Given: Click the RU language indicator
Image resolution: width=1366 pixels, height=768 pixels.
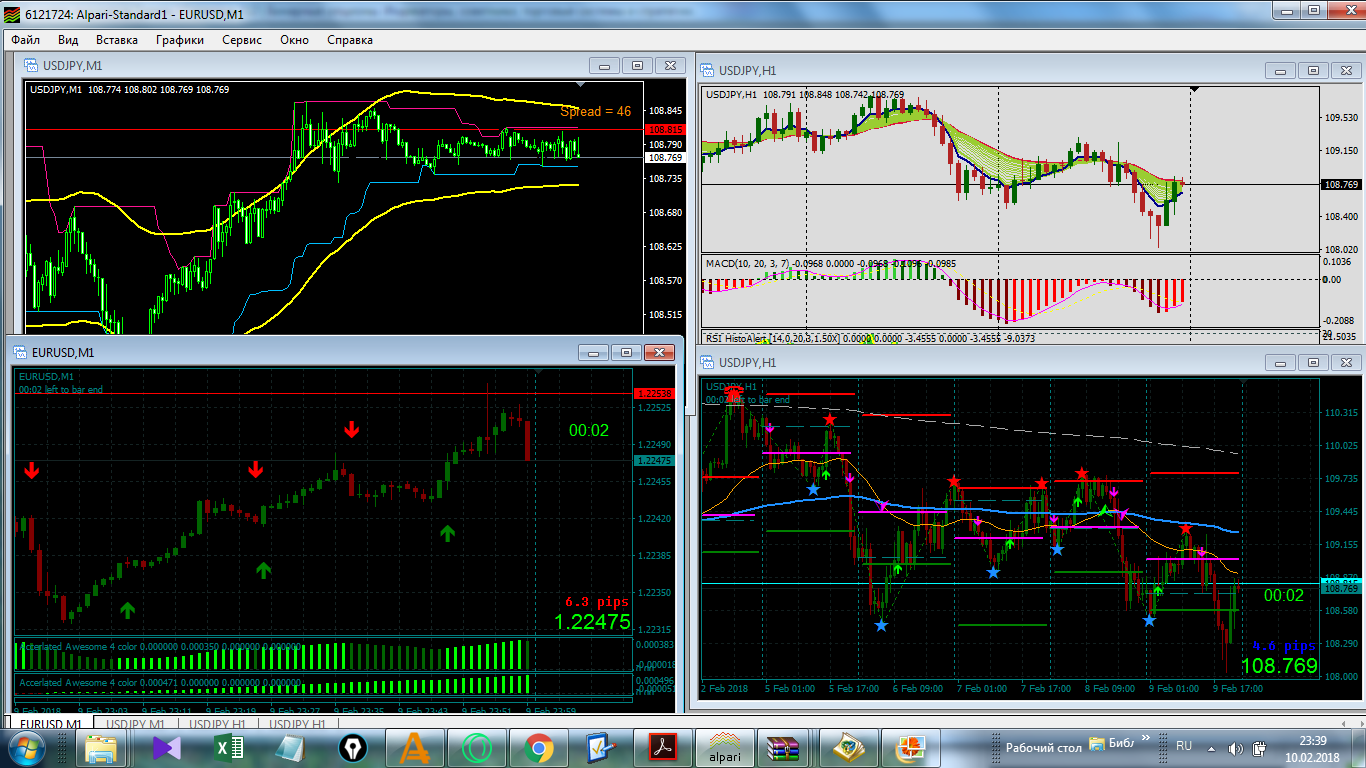Looking at the screenshot, I should point(1184,746).
